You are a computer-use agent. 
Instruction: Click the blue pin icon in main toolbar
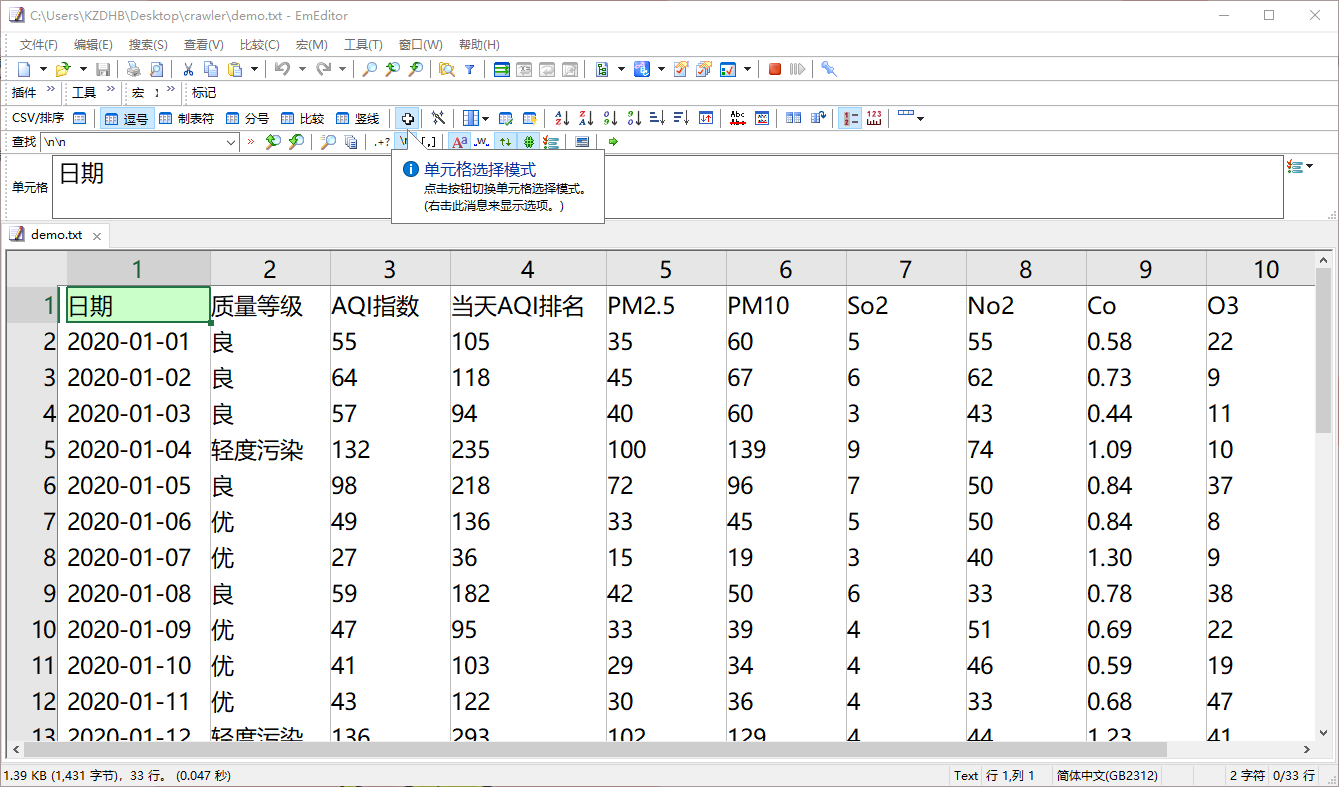click(829, 69)
